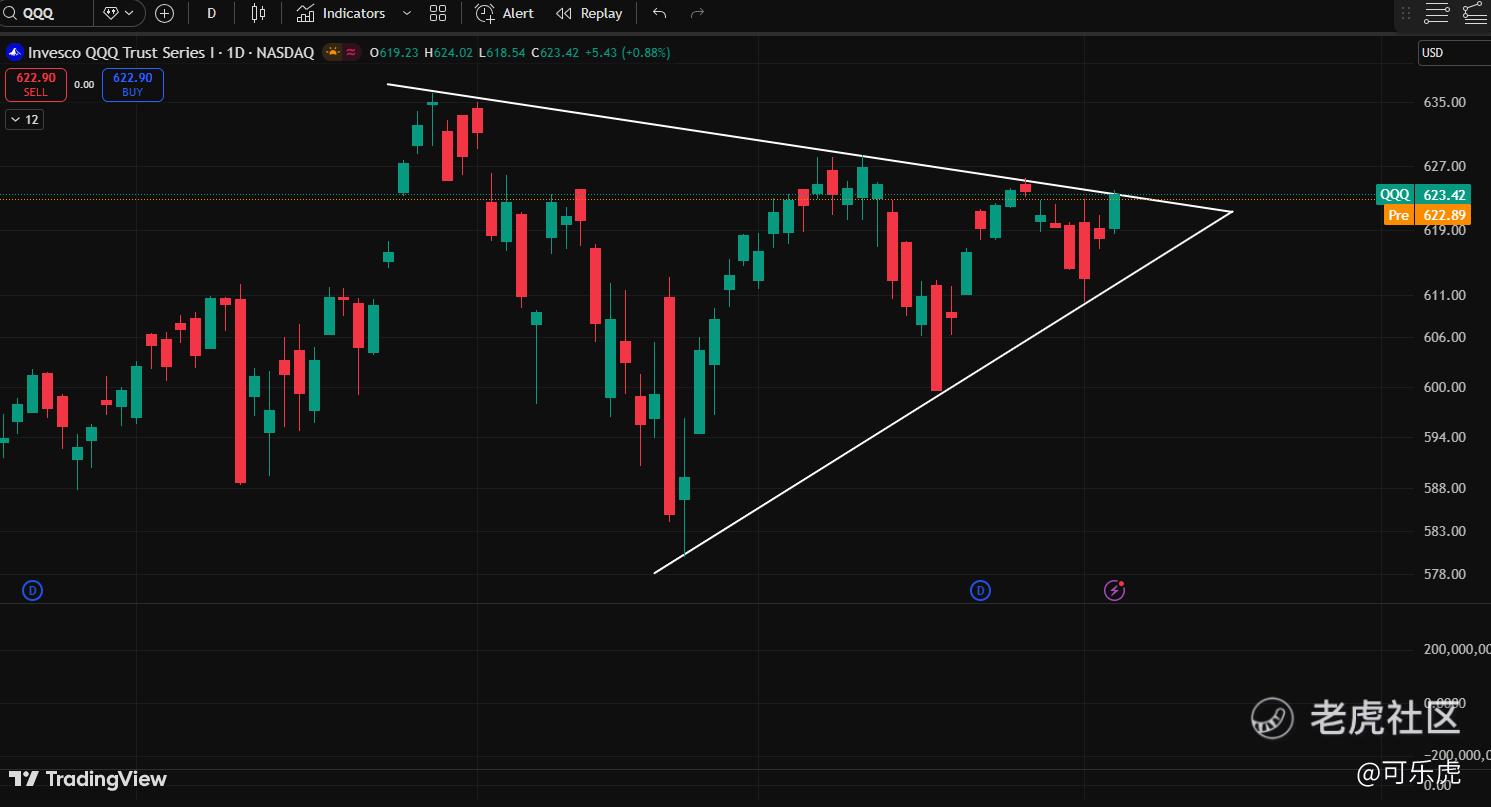Click the sun market status icon

pyautogui.click(x=332, y=52)
